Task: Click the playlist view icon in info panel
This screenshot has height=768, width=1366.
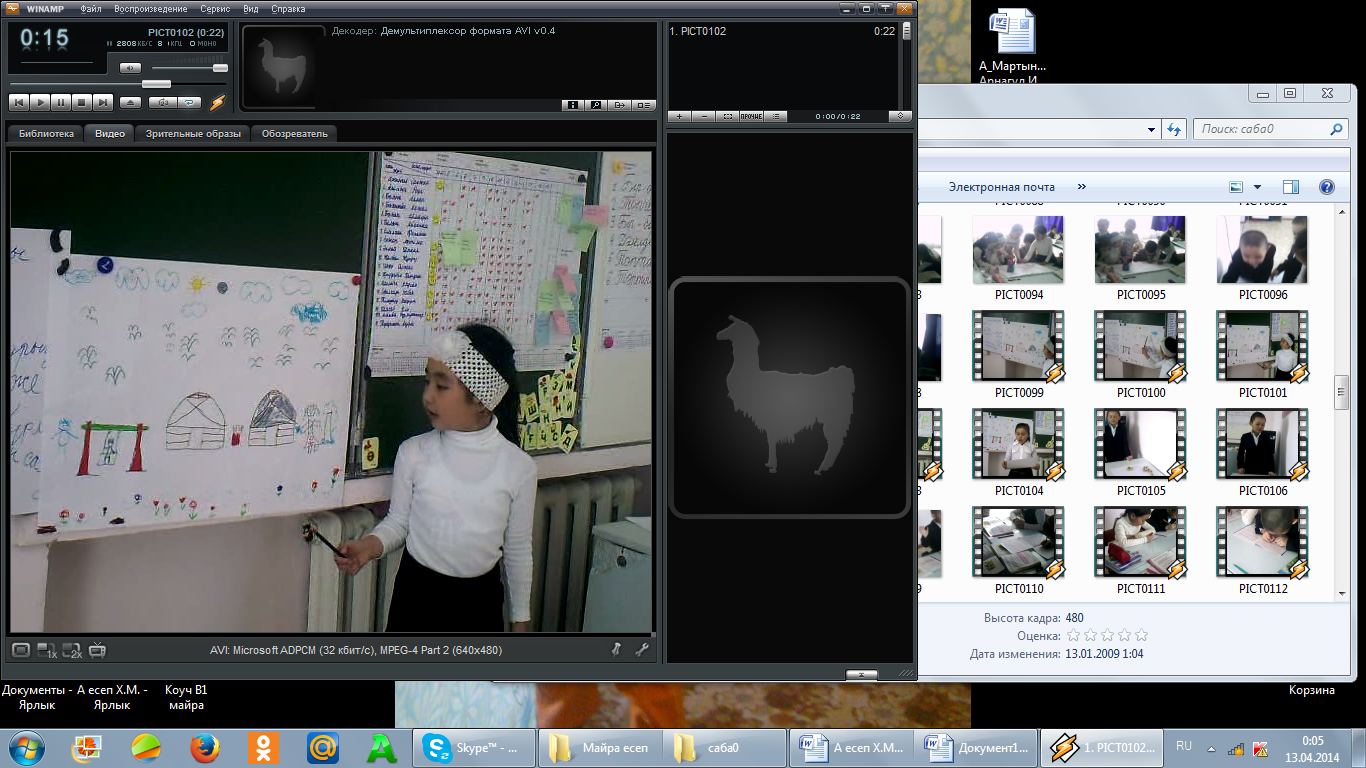Action: click(644, 104)
